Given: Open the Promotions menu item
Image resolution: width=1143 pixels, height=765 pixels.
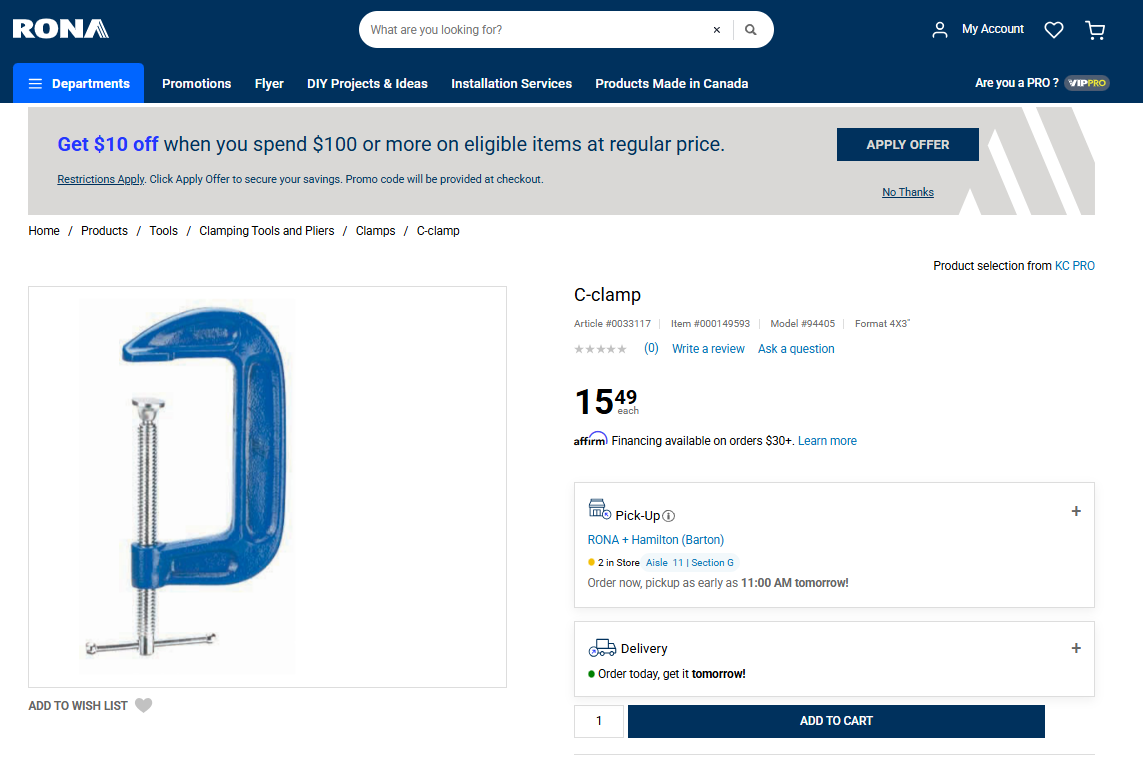Looking at the screenshot, I should coord(196,83).
